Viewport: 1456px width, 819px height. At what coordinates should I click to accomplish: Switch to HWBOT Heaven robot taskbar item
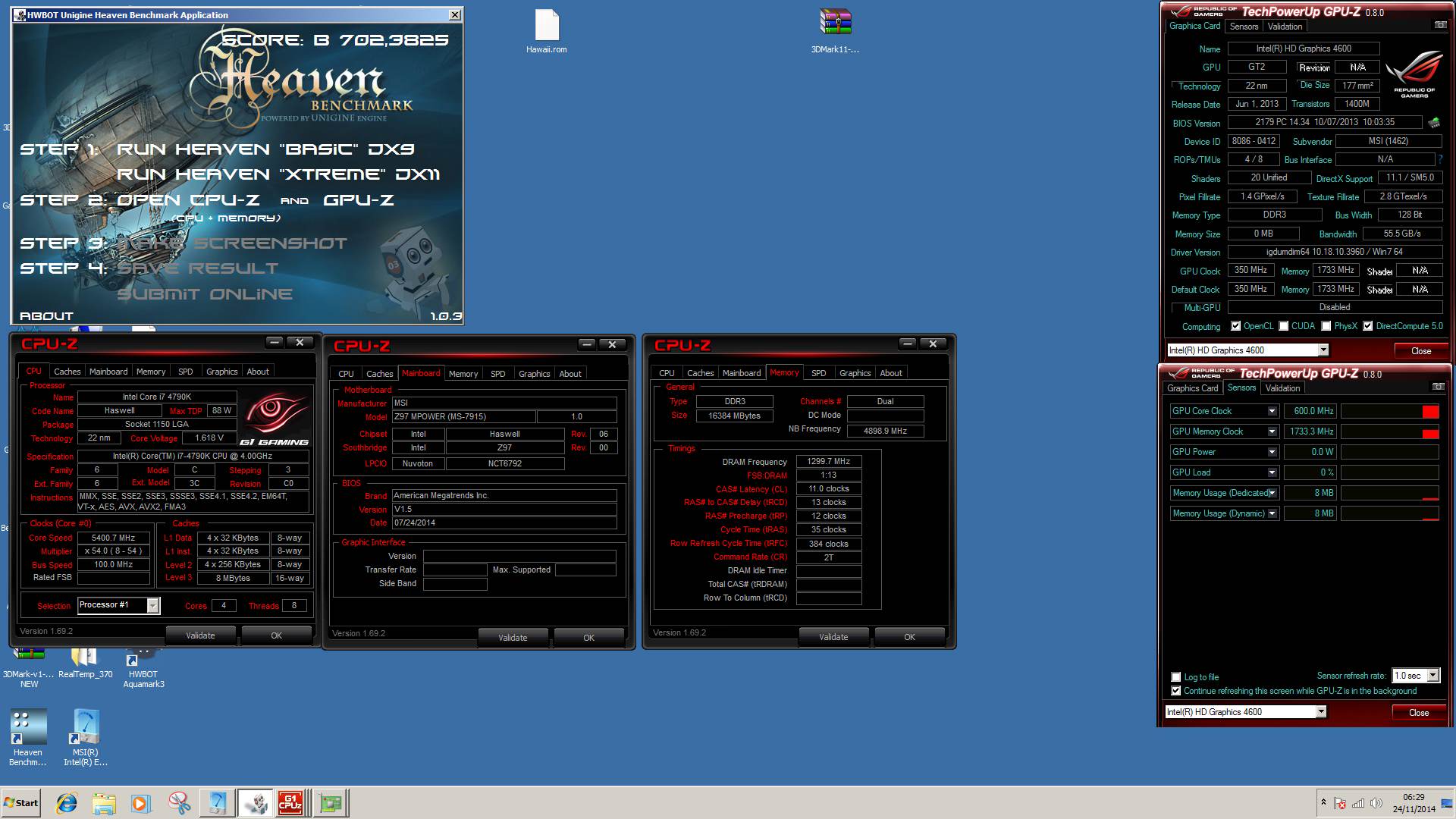pyautogui.click(x=255, y=803)
